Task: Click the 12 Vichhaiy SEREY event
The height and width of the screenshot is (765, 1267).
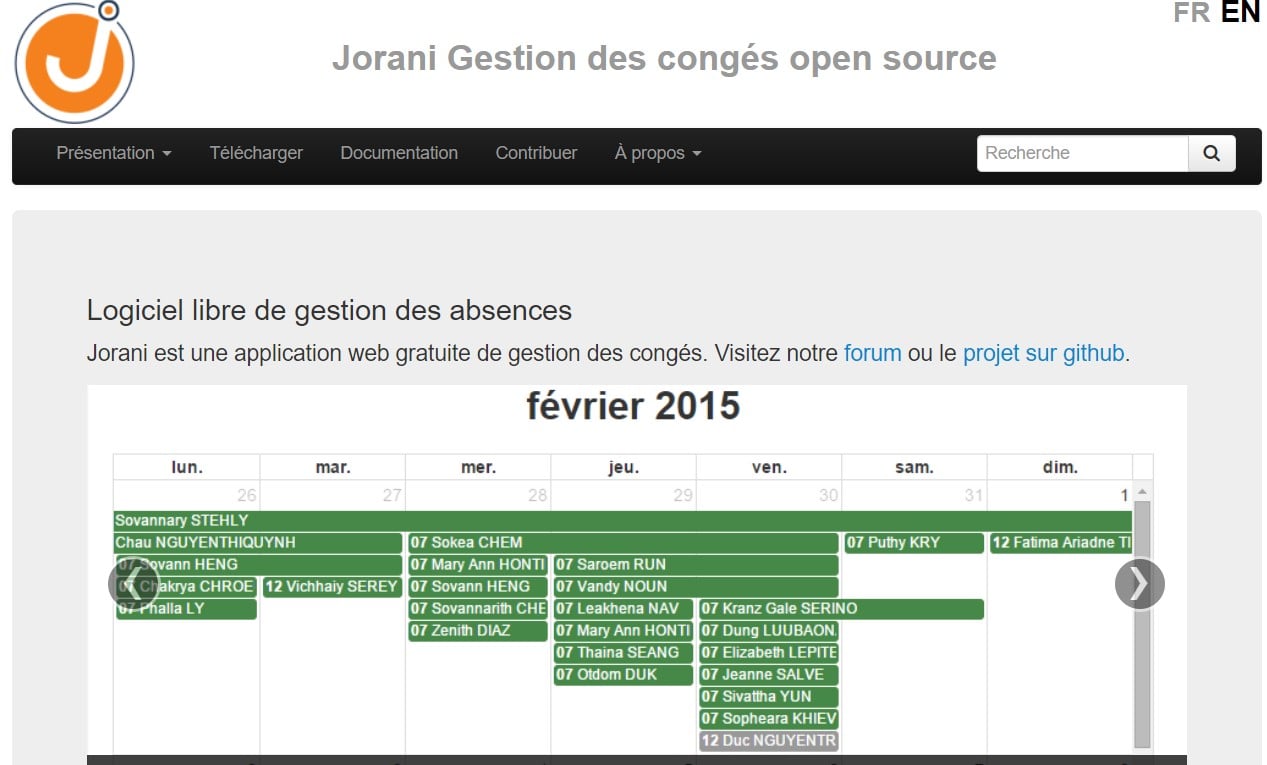Action: pos(332,587)
